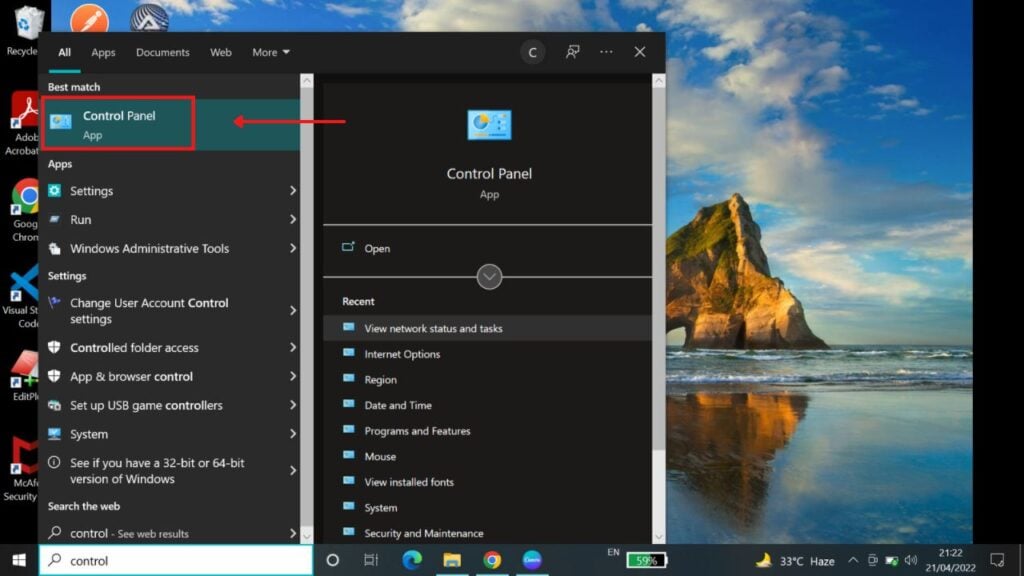Expand the preview pane actions chevron circle
Image resolution: width=1024 pixels, height=576 pixels.
click(x=489, y=277)
